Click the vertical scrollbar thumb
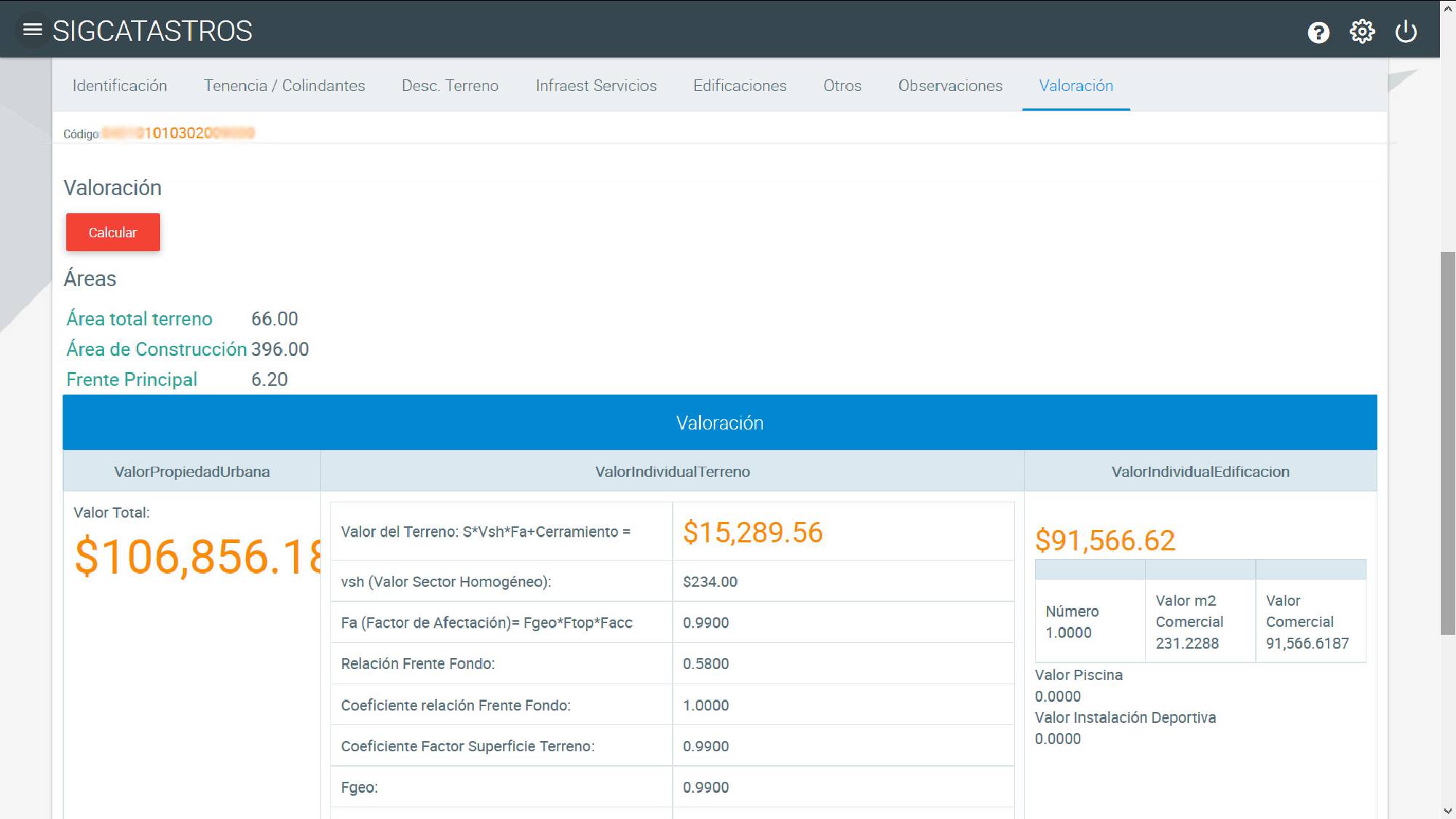This screenshot has width=1456, height=819. (x=1448, y=443)
